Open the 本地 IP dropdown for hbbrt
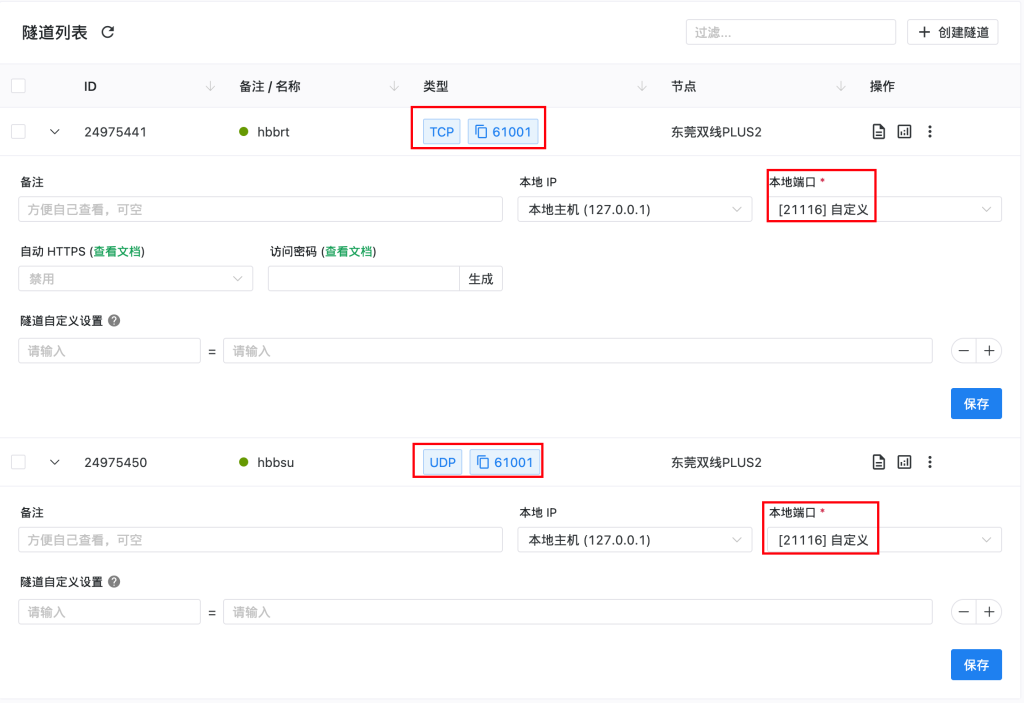This screenshot has width=1024, height=703. (634, 209)
